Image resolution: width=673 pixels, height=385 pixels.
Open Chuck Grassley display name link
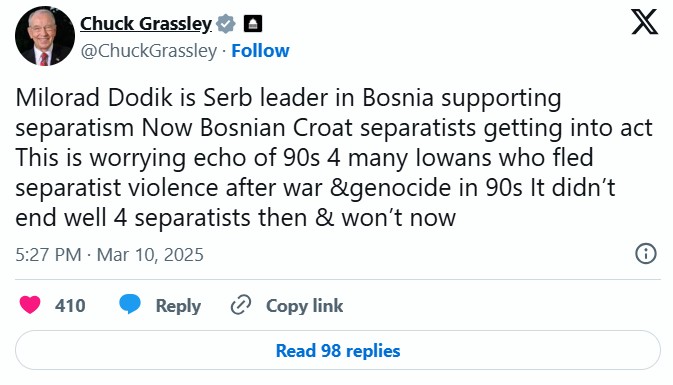(x=146, y=24)
